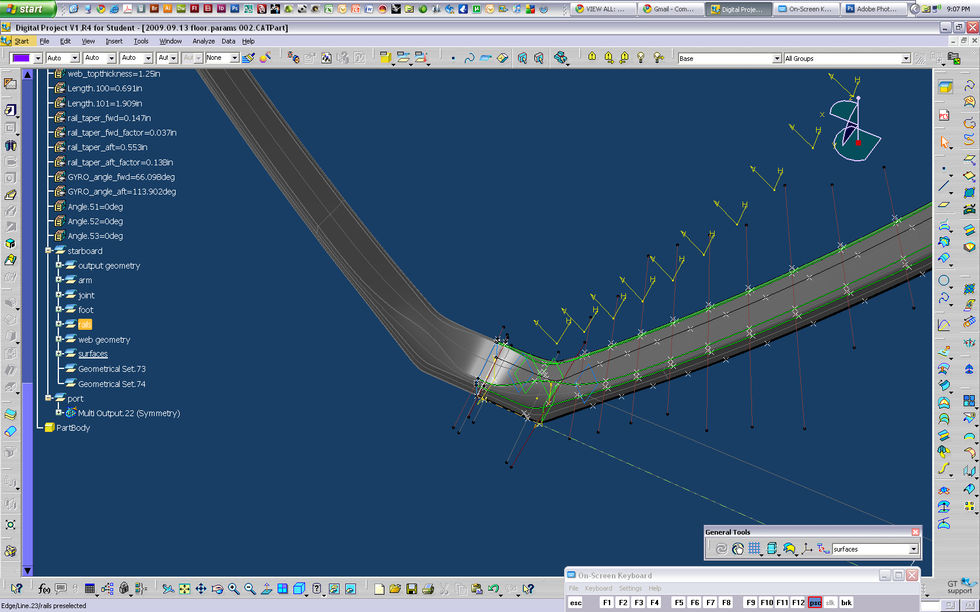This screenshot has height=612, width=980.
Task: Open the Insert menu
Action: [x=114, y=41]
